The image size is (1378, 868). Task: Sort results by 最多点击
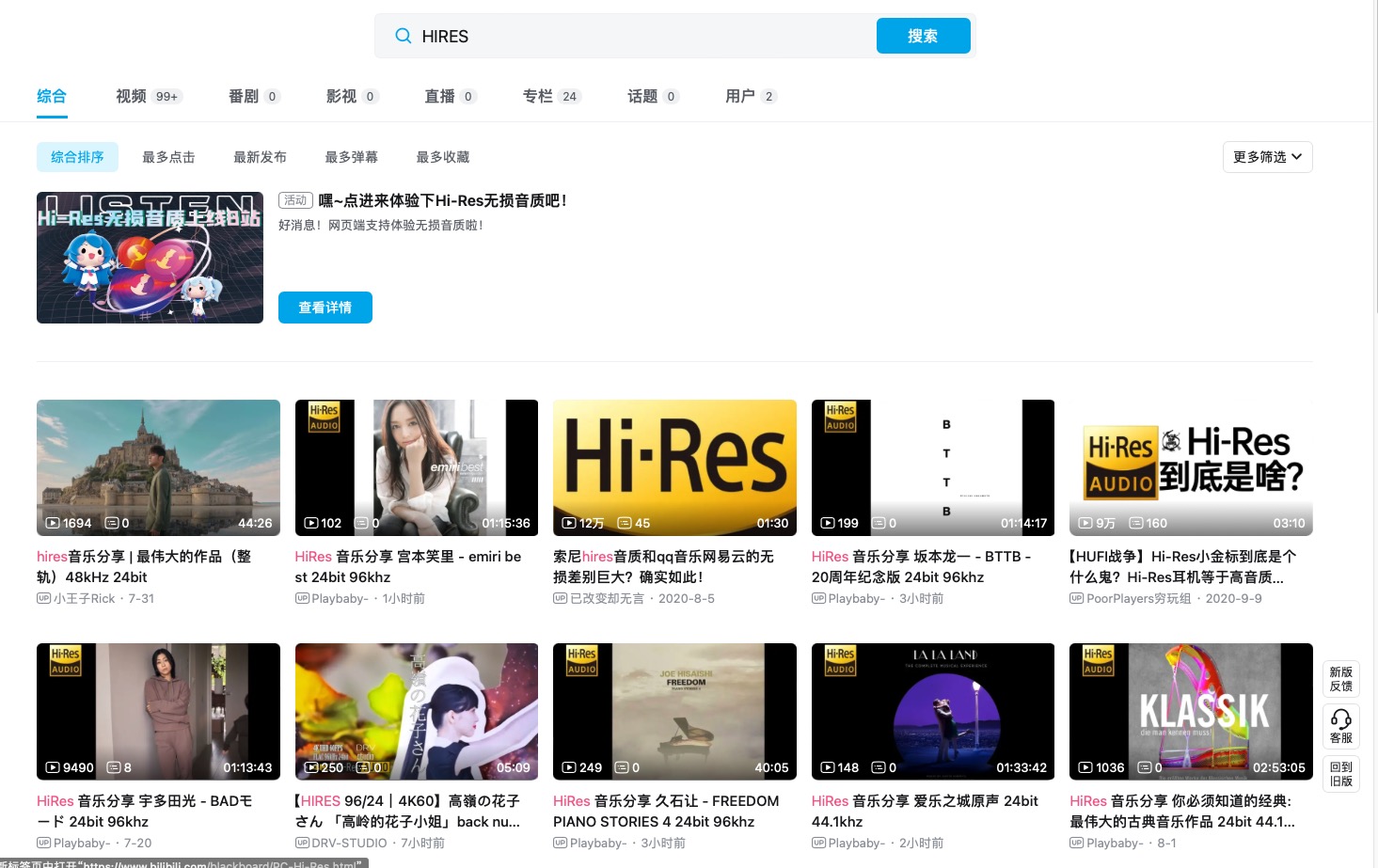(x=168, y=157)
